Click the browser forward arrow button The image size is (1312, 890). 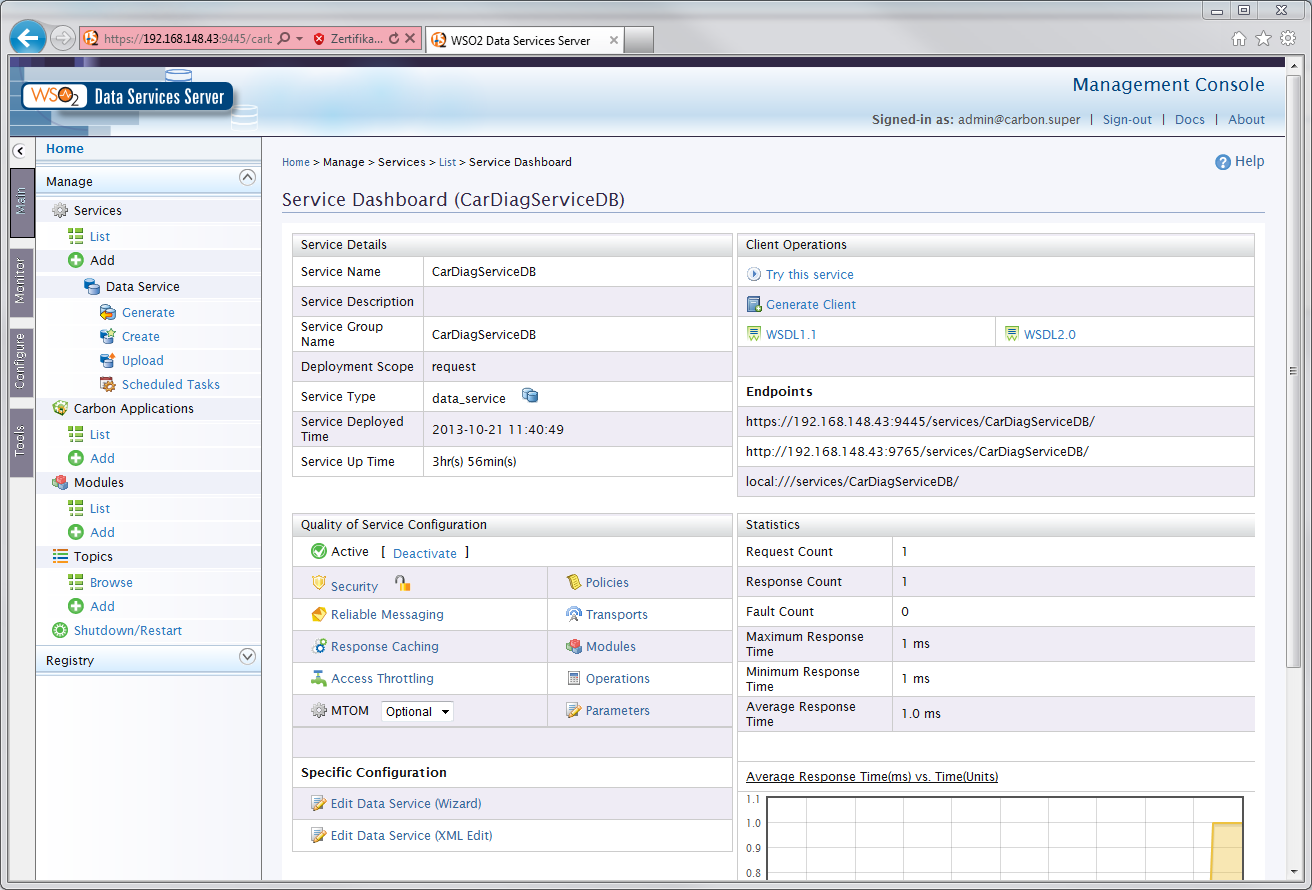click(x=63, y=39)
